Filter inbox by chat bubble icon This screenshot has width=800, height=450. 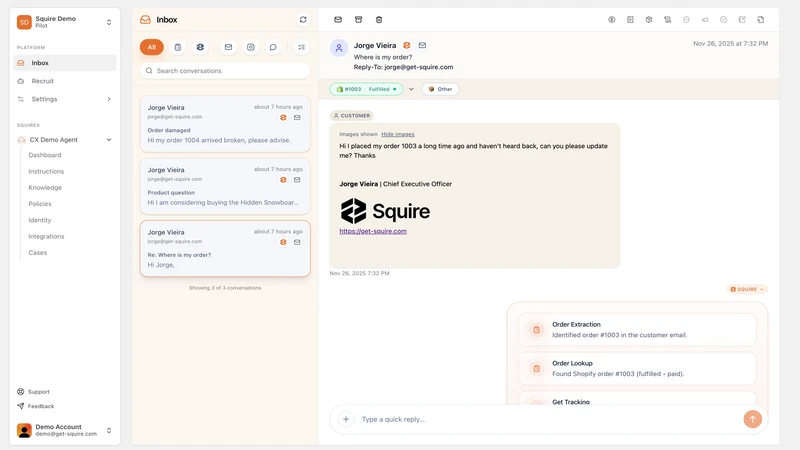coord(273,47)
